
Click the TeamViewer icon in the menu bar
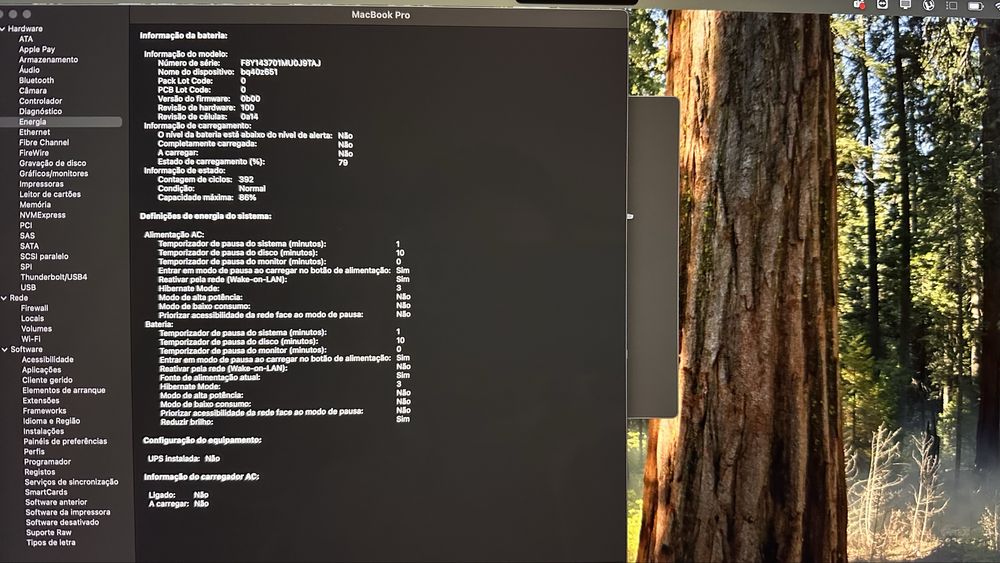click(x=882, y=5)
